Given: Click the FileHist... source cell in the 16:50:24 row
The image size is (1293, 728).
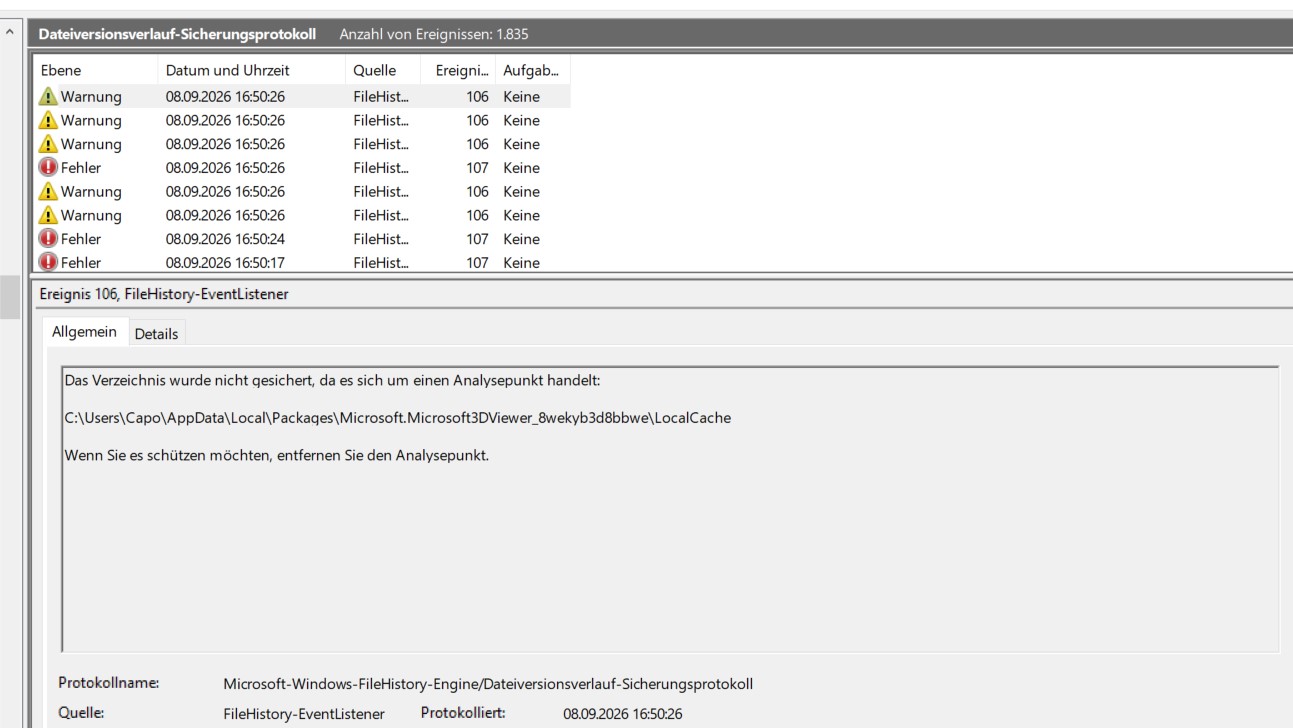Looking at the screenshot, I should click(381, 239).
